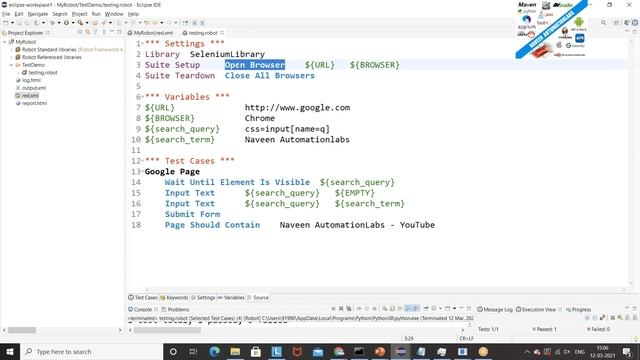
Task: Open the Run menu
Action: tap(96, 14)
